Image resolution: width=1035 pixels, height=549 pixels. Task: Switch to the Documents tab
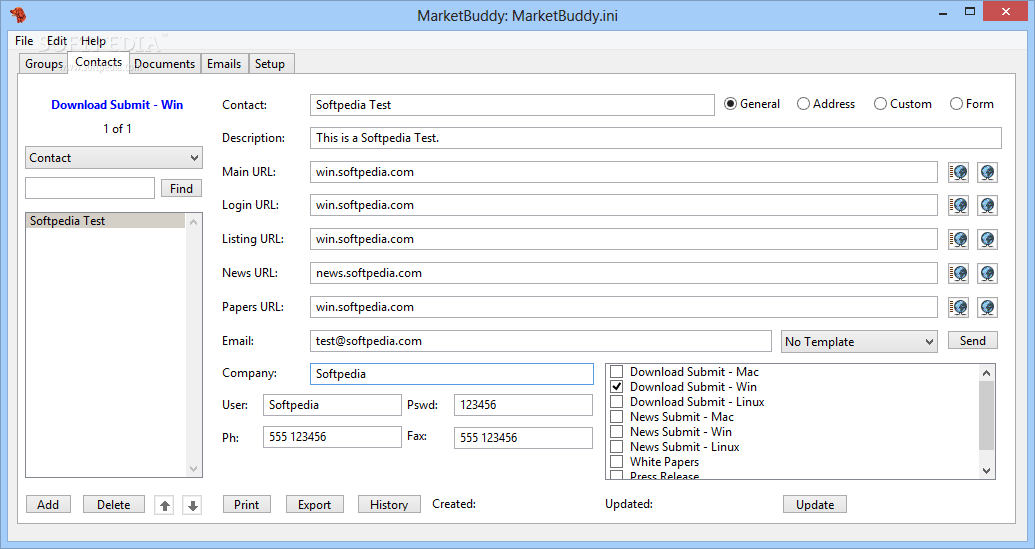coord(164,64)
